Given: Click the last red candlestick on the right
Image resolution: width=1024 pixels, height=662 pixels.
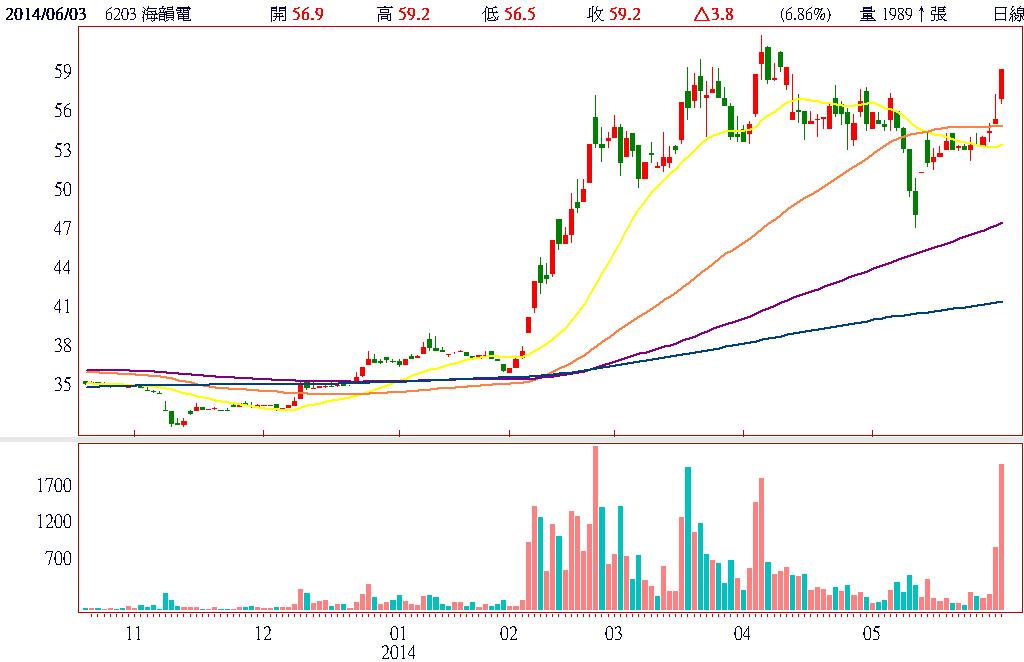Looking at the screenshot, I should pyautogui.click(x=1001, y=83).
